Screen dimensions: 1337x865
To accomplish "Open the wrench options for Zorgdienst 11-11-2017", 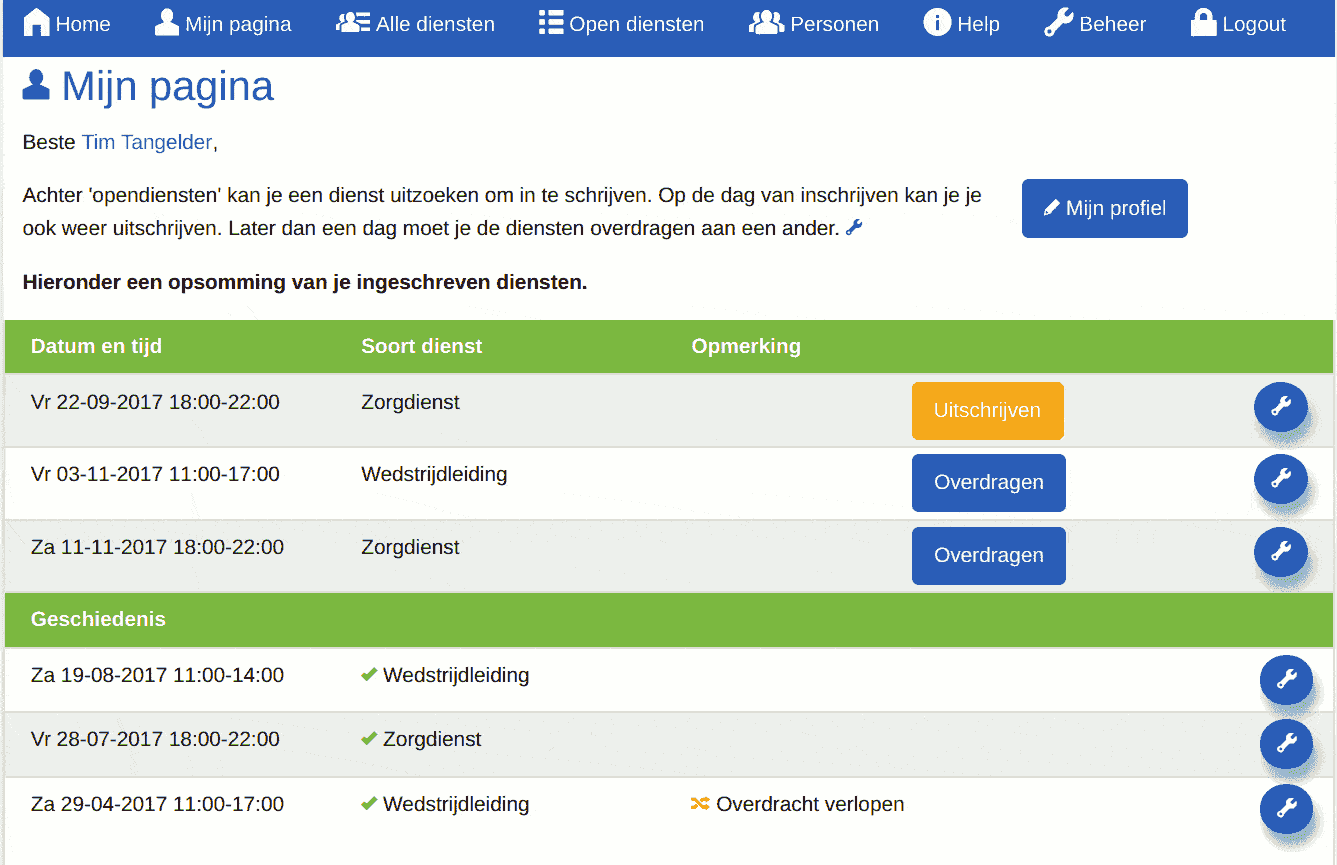I will click(1281, 552).
